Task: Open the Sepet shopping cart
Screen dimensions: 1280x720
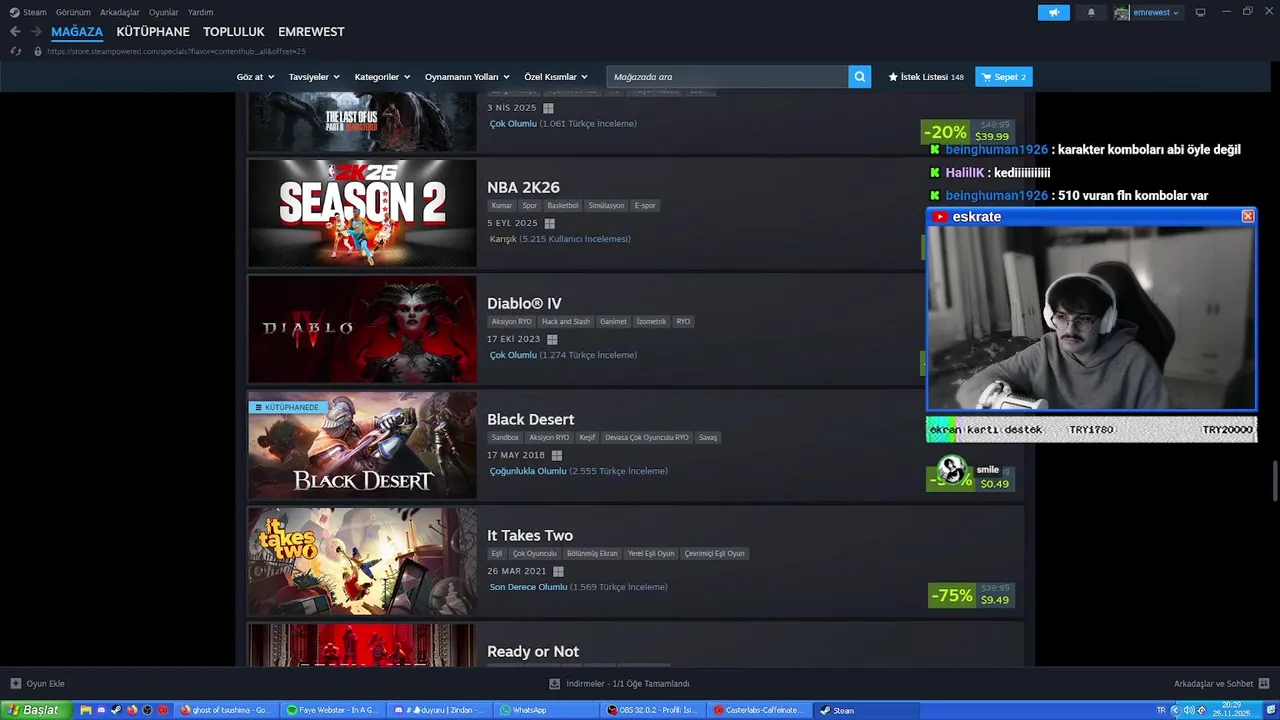Action: click(1003, 77)
